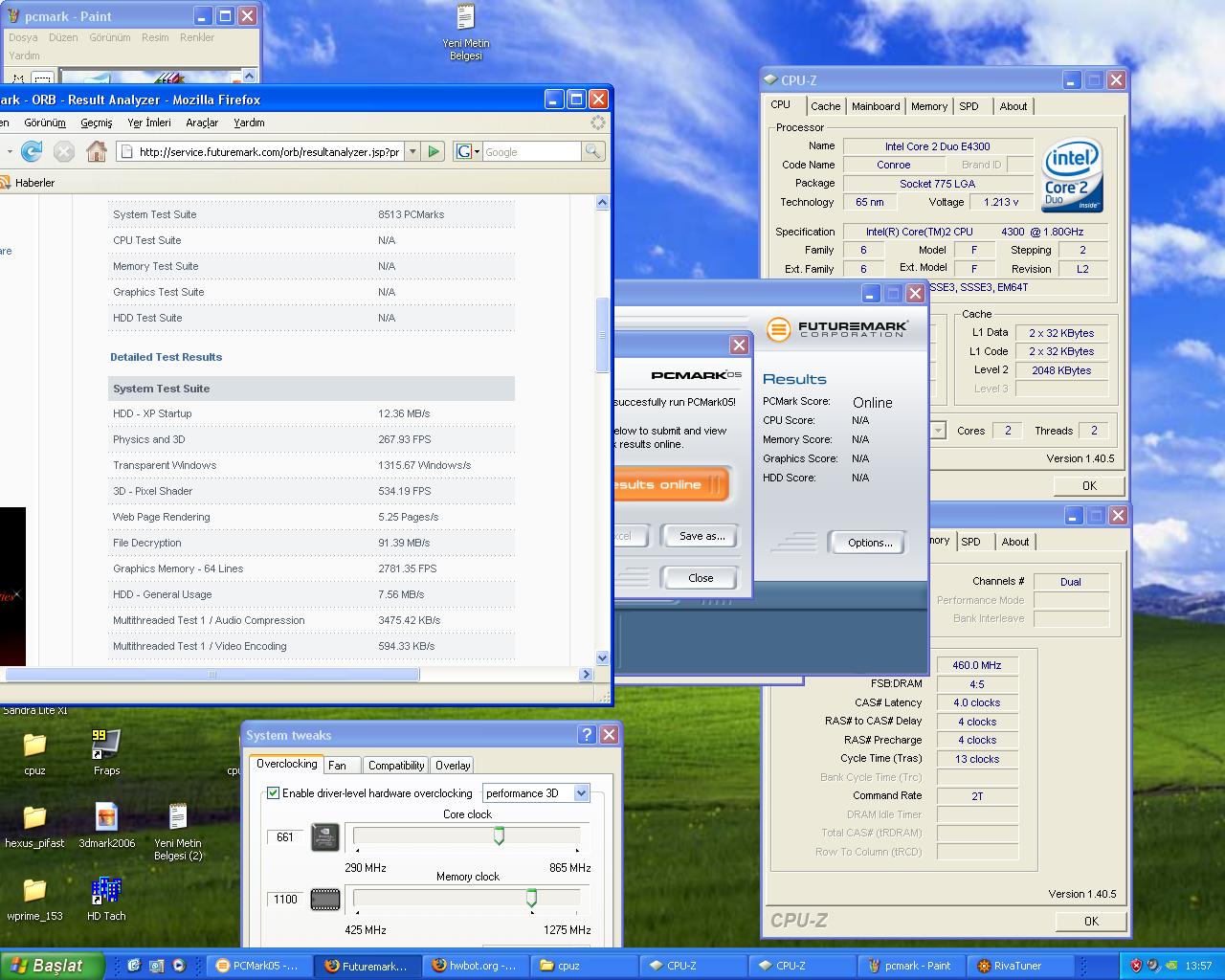Click the Firefox stop loading icon
The width and height of the screenshot is (1225, 980).
pos(64,151)
